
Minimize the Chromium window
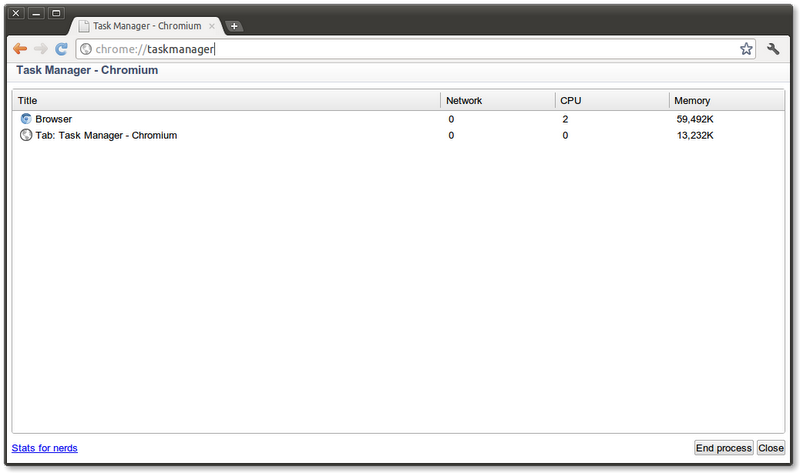[36, 13]
